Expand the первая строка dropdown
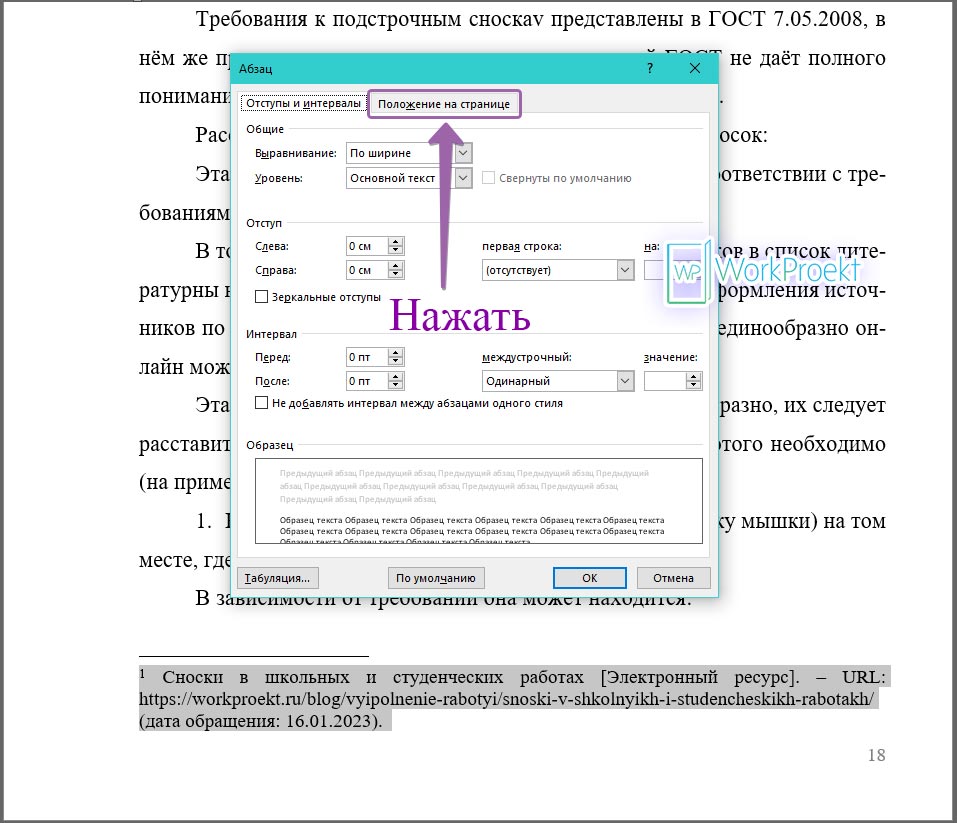 point(627,269)
